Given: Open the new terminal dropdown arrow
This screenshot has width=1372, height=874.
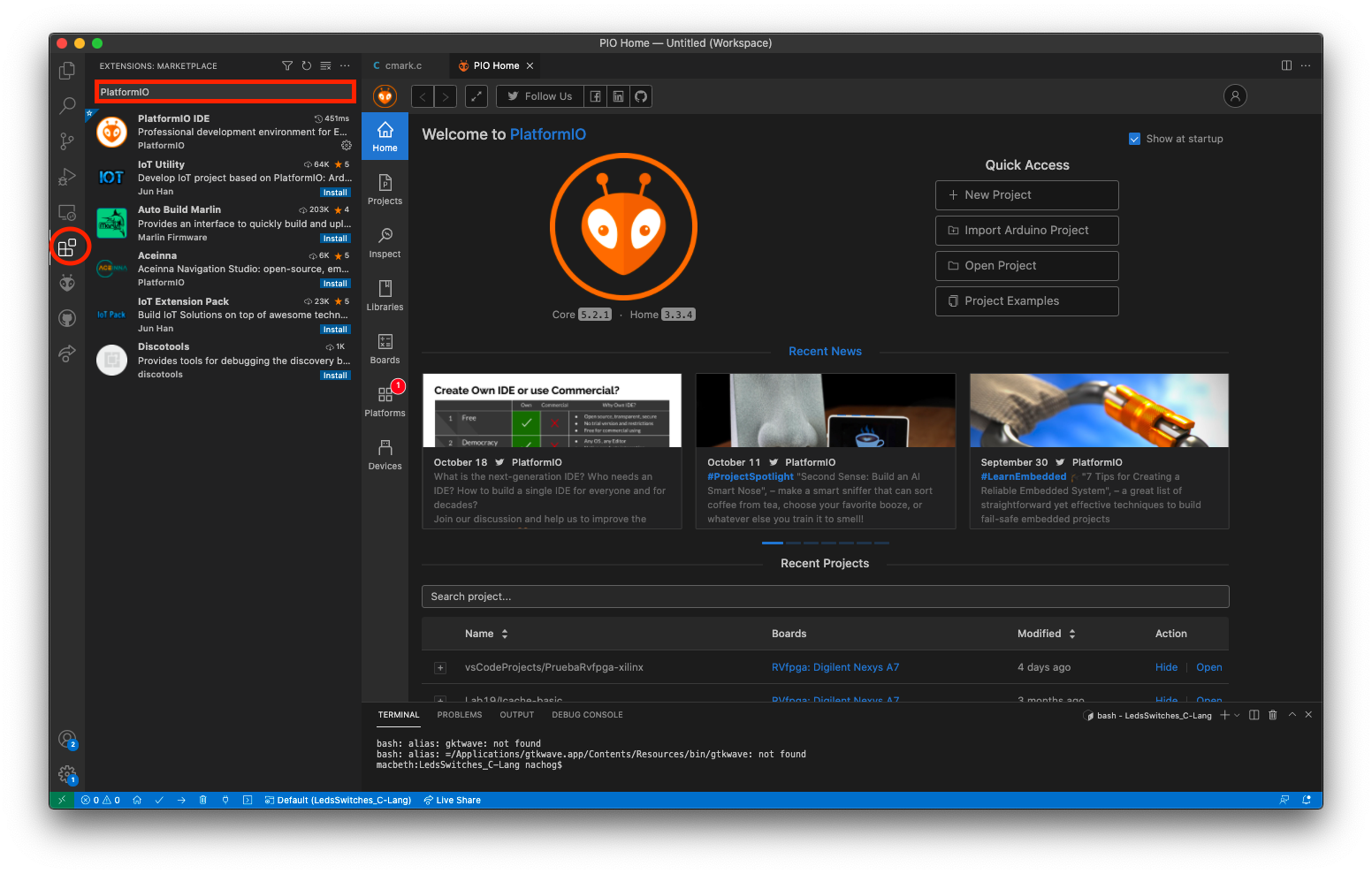Looking at the screenshot, I should point(1237,715).
